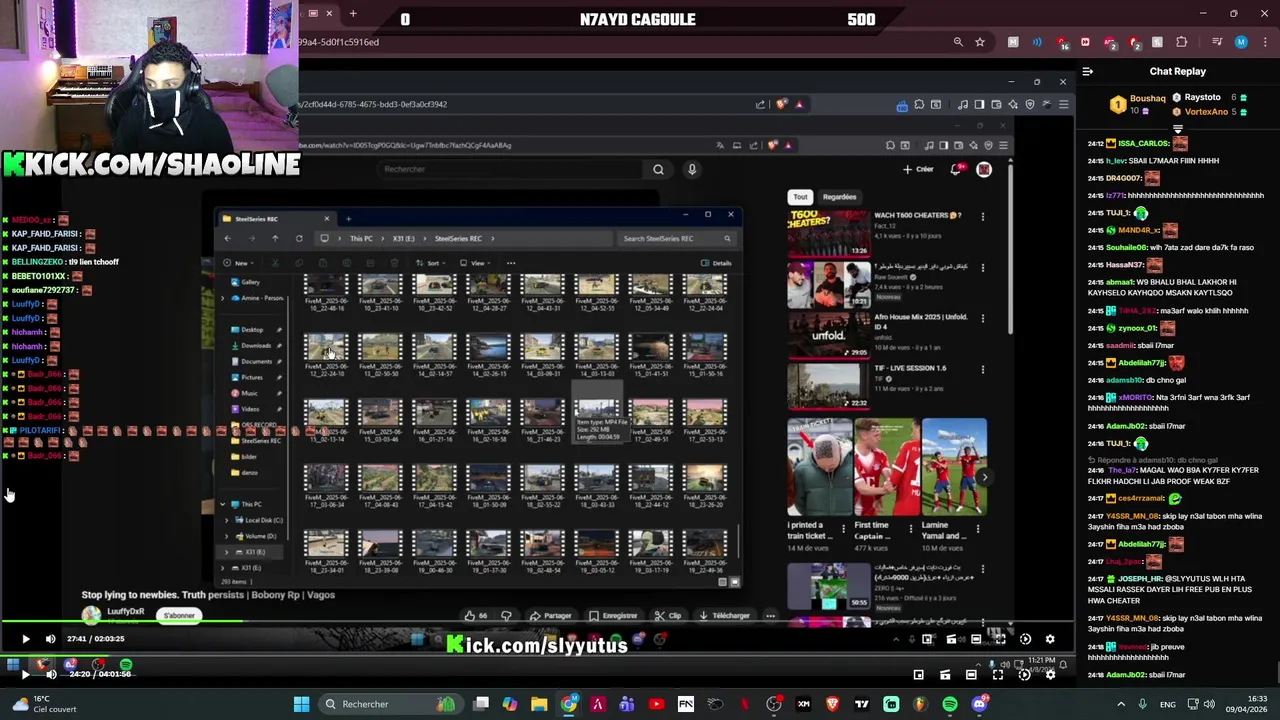Mute the Kick VOD player volume
Screen dimensions: 1280x720
click(x=51, y=674)
